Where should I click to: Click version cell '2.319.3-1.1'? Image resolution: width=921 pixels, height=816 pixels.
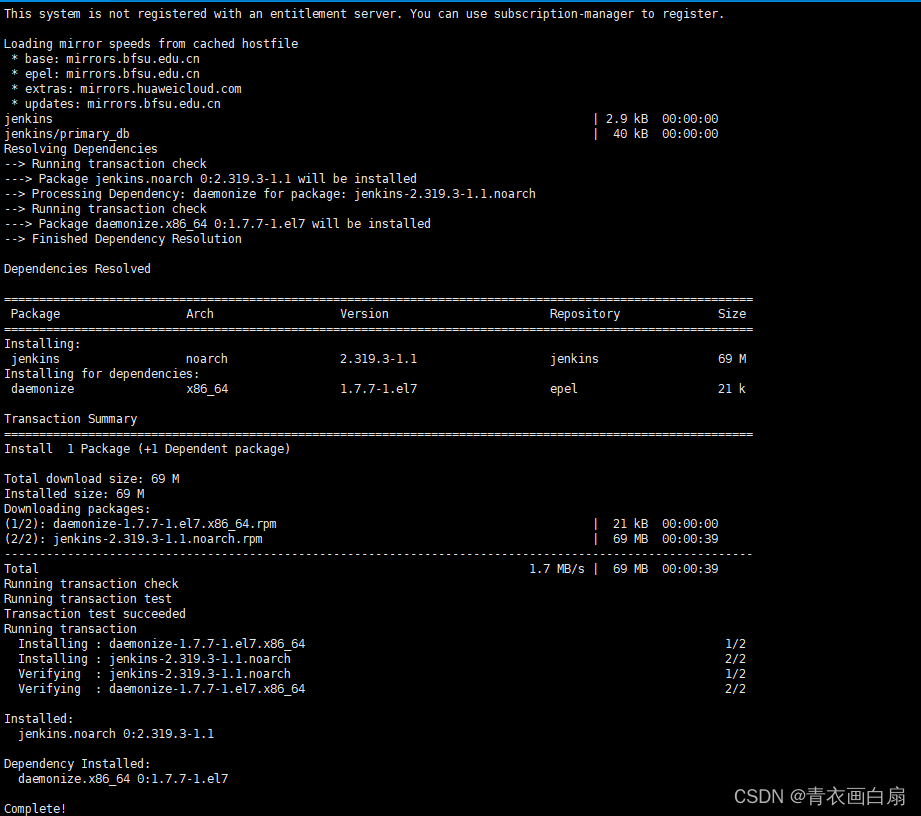click(x=378, y=359)
